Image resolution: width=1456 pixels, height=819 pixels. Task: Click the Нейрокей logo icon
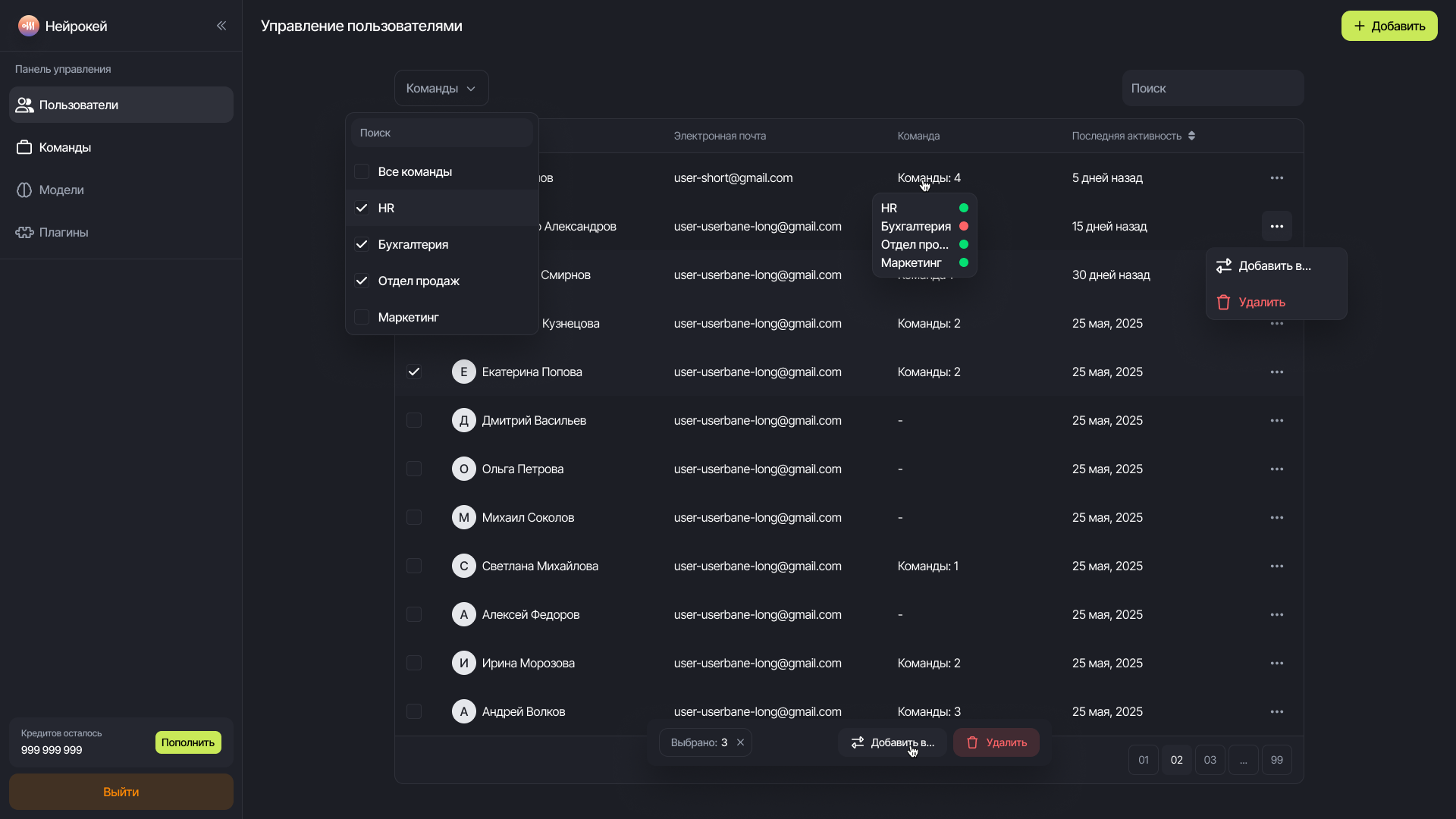point(28,26)
